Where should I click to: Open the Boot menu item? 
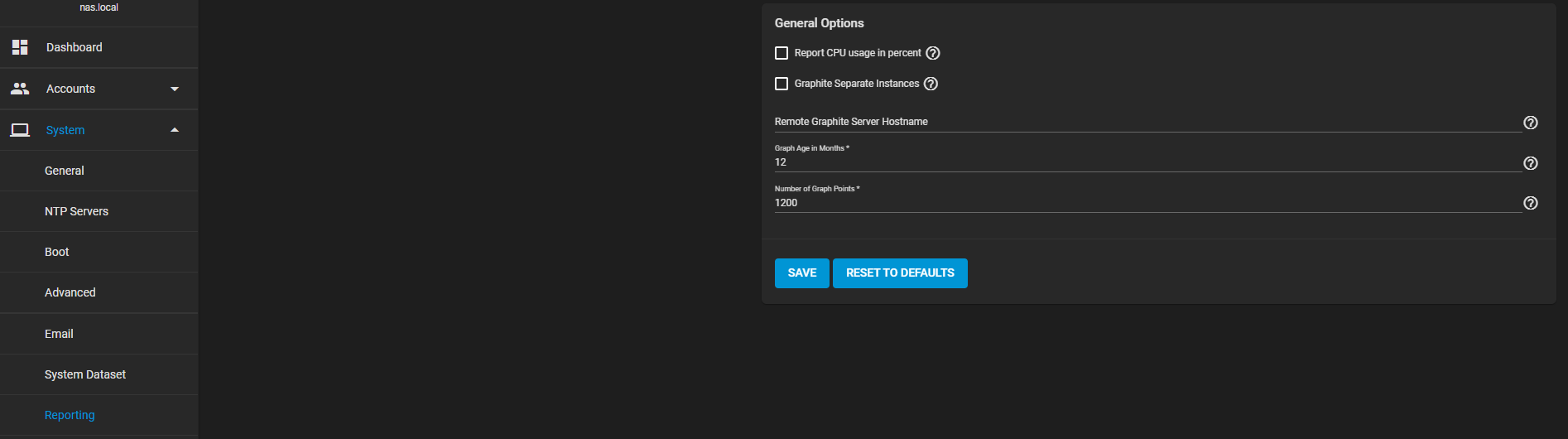click(x=57, y=252)
